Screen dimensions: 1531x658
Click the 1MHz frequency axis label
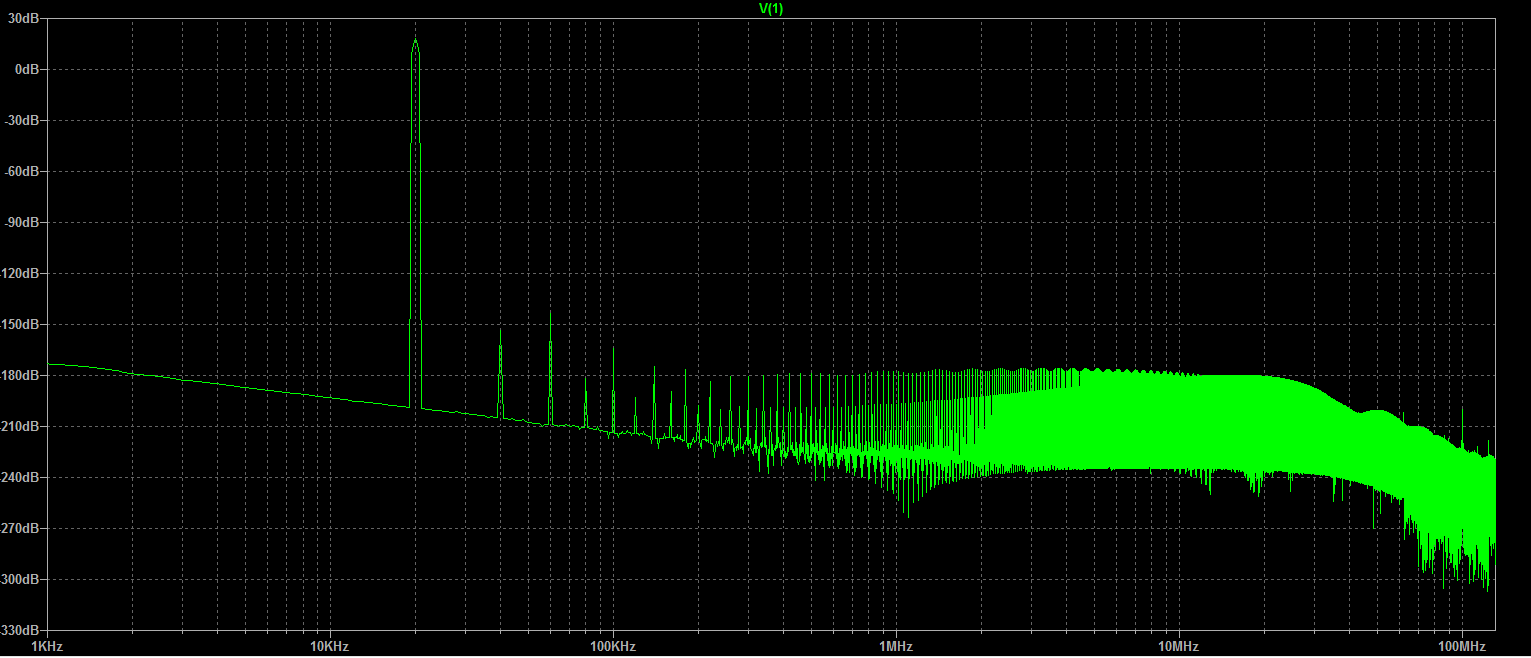click(895, 647)
